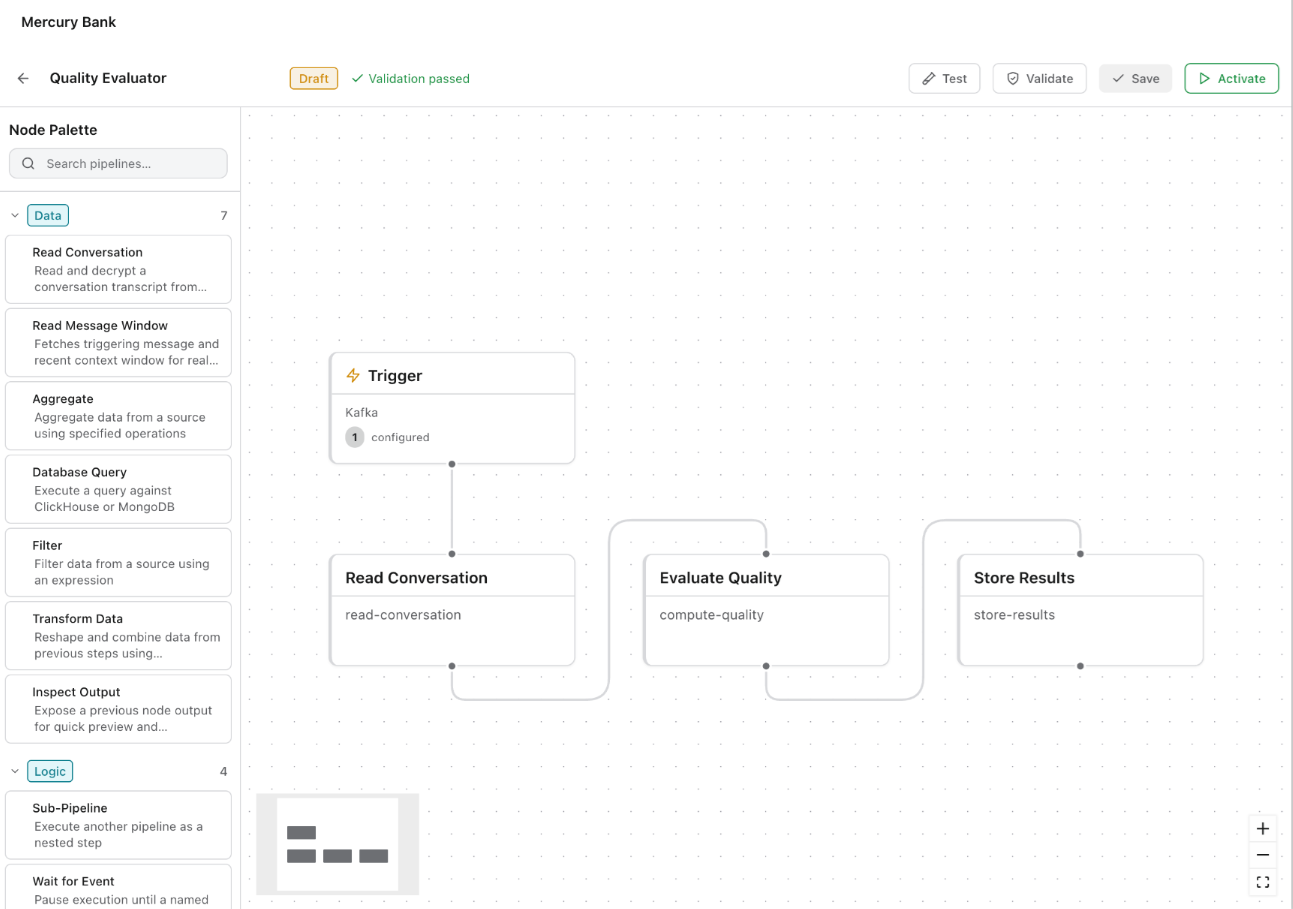
Task: Click the lightning bolt icon on Trigger node
Action: tap(352, 376)
